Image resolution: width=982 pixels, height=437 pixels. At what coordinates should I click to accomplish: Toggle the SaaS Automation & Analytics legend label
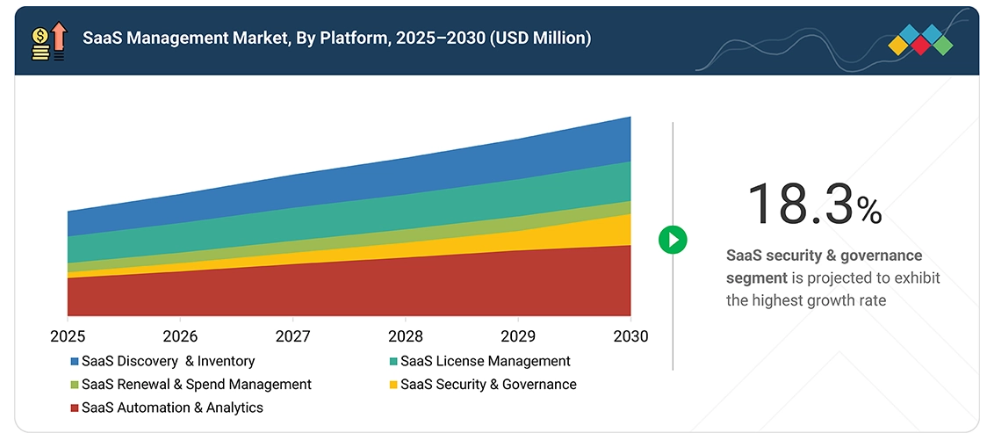coord(172,408)
